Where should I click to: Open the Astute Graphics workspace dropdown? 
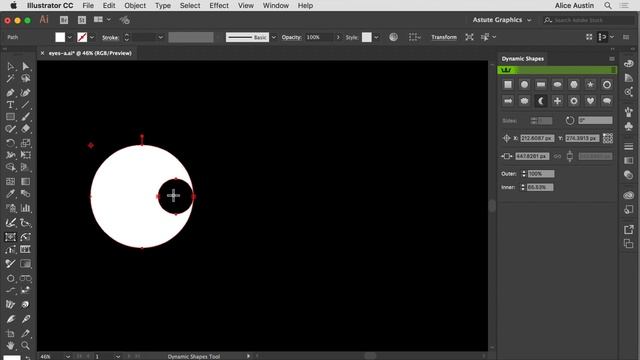502,20
